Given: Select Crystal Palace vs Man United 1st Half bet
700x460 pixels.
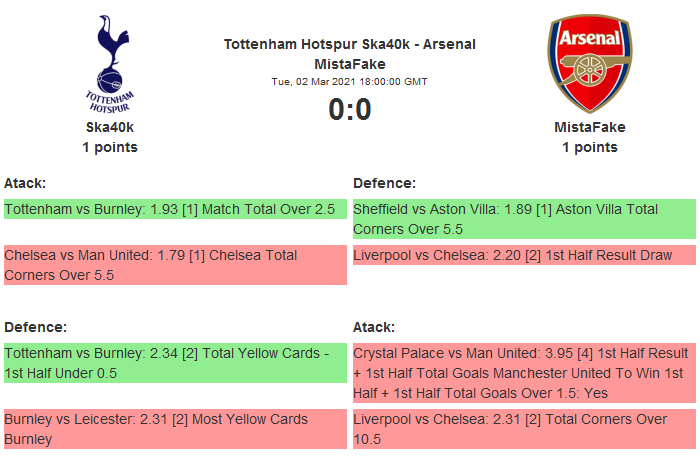Looking at the screenshot, I should click(x=524, y=373).
